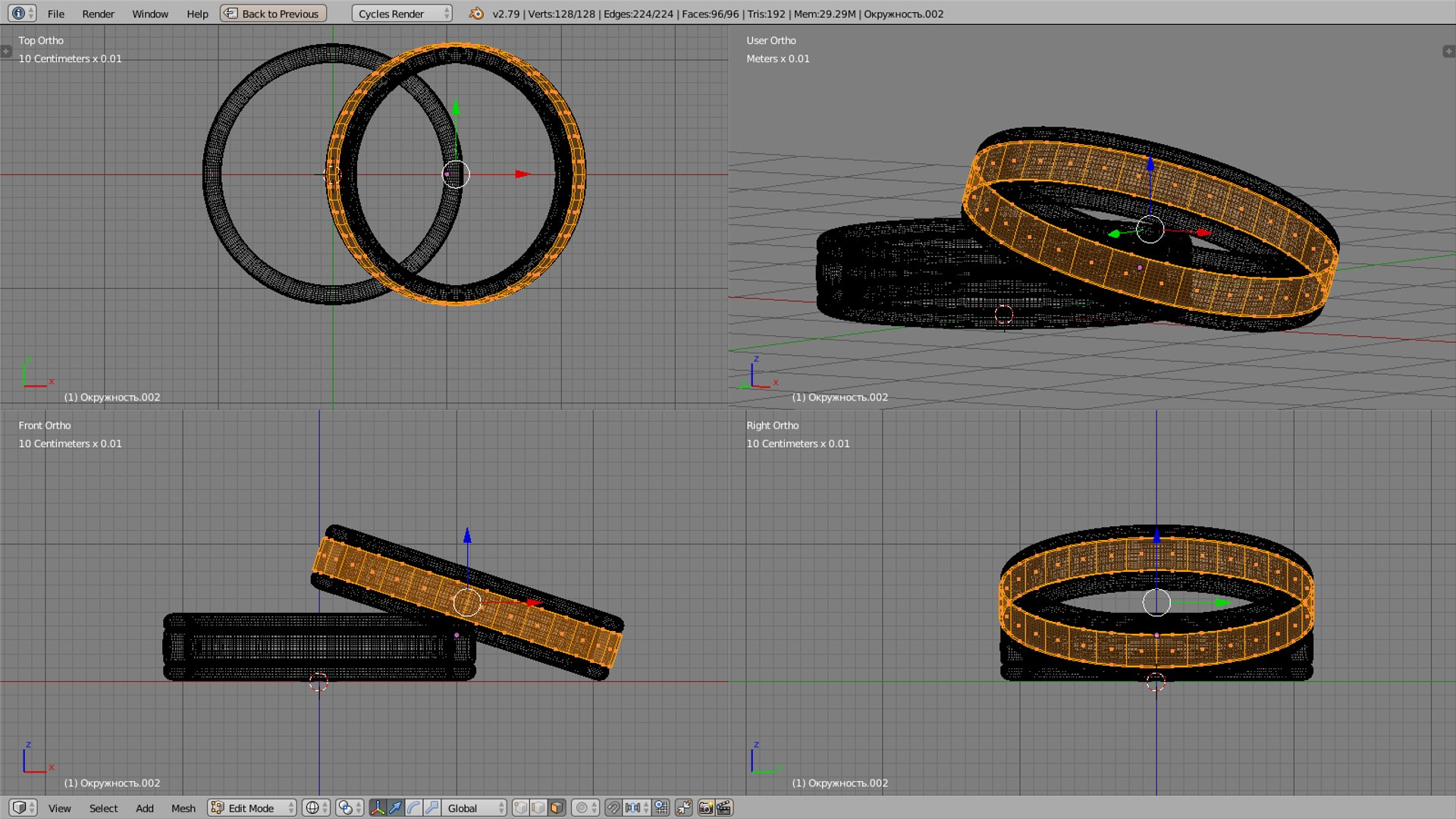Click the OpenGL render animation clapper icon

[x=724, y=808]
